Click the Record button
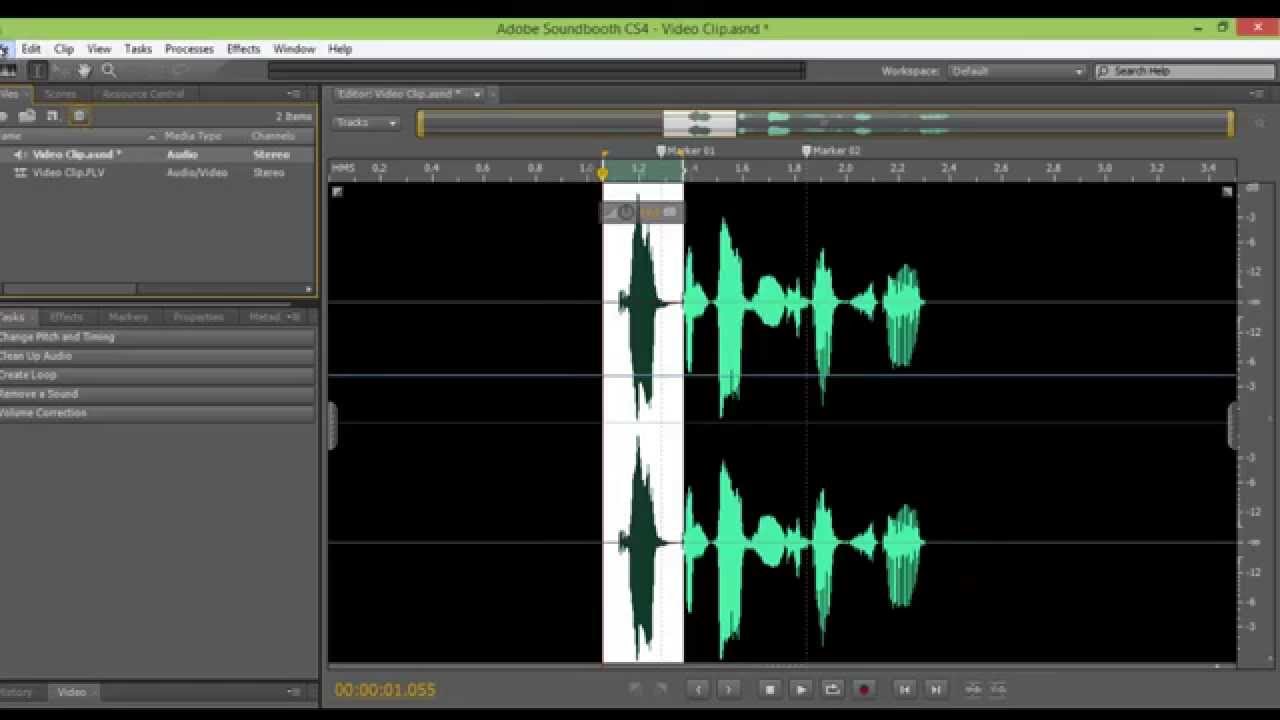Image resolution: width=1280 pixels, height=720 pixels. point(864,689)
